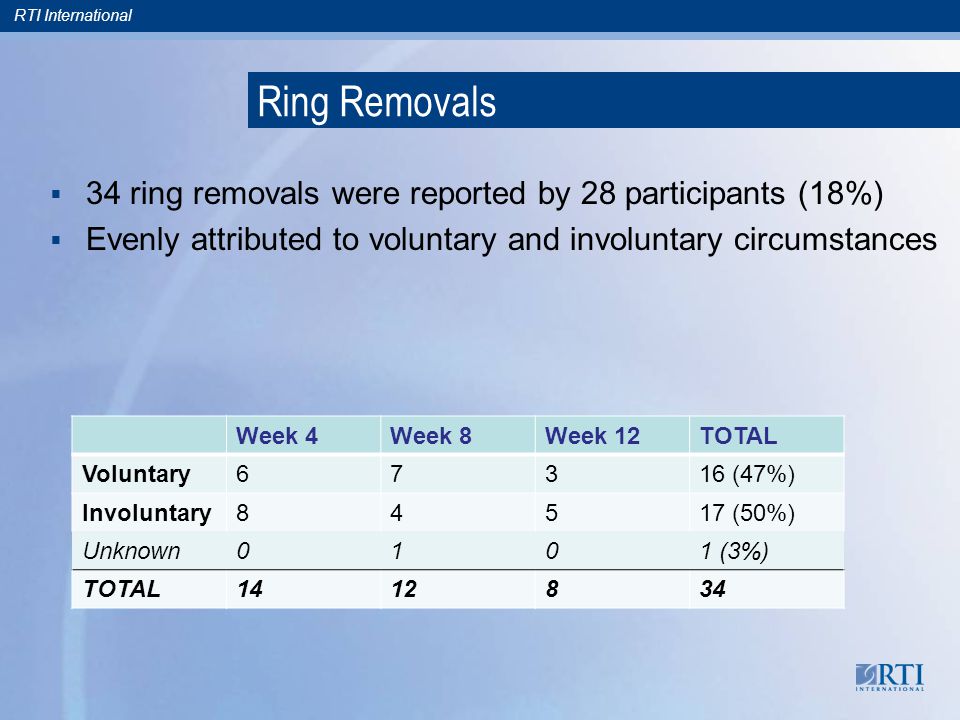Image resolution: width=960 pixels, height=720 pixels.
Task: Click the grand total cell showing 34
Action: point(713,589)
